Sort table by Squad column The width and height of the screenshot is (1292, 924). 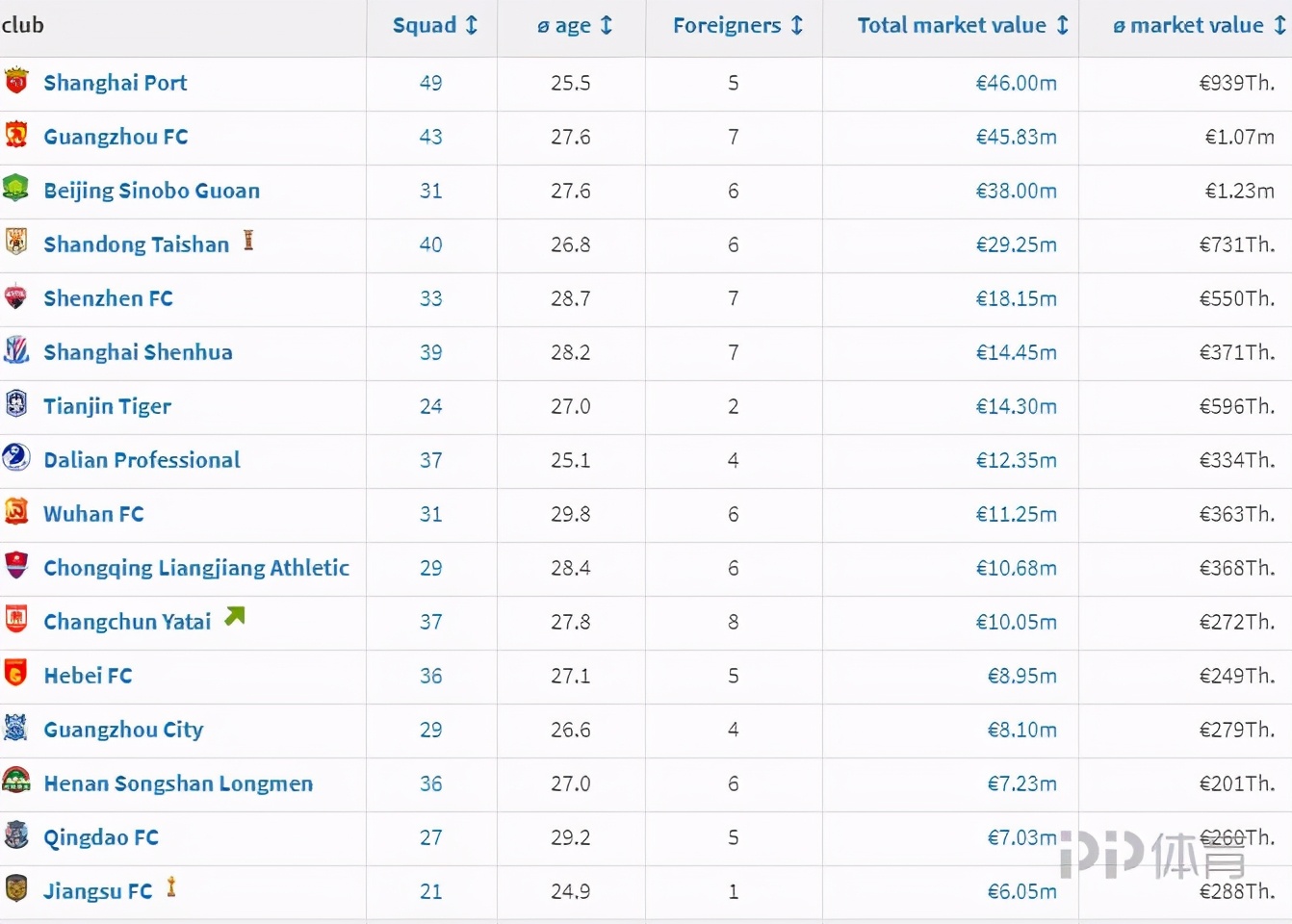[x=434, y=25]
